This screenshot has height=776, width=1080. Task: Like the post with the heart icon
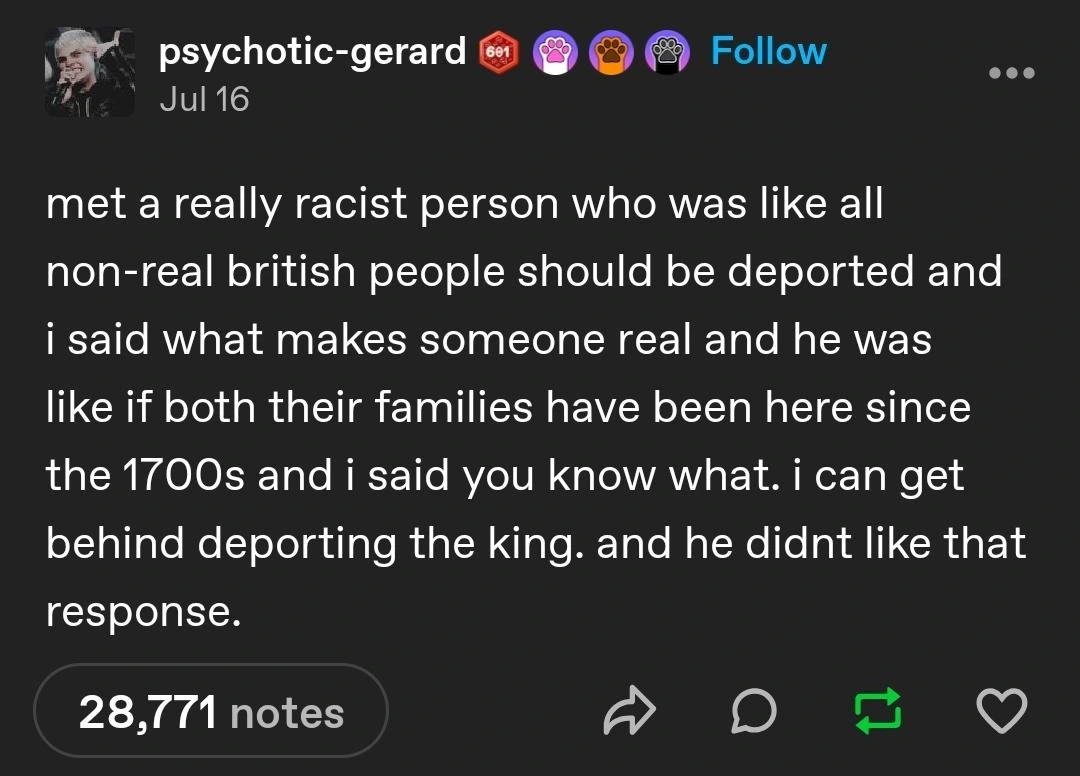pos(1000,711)
